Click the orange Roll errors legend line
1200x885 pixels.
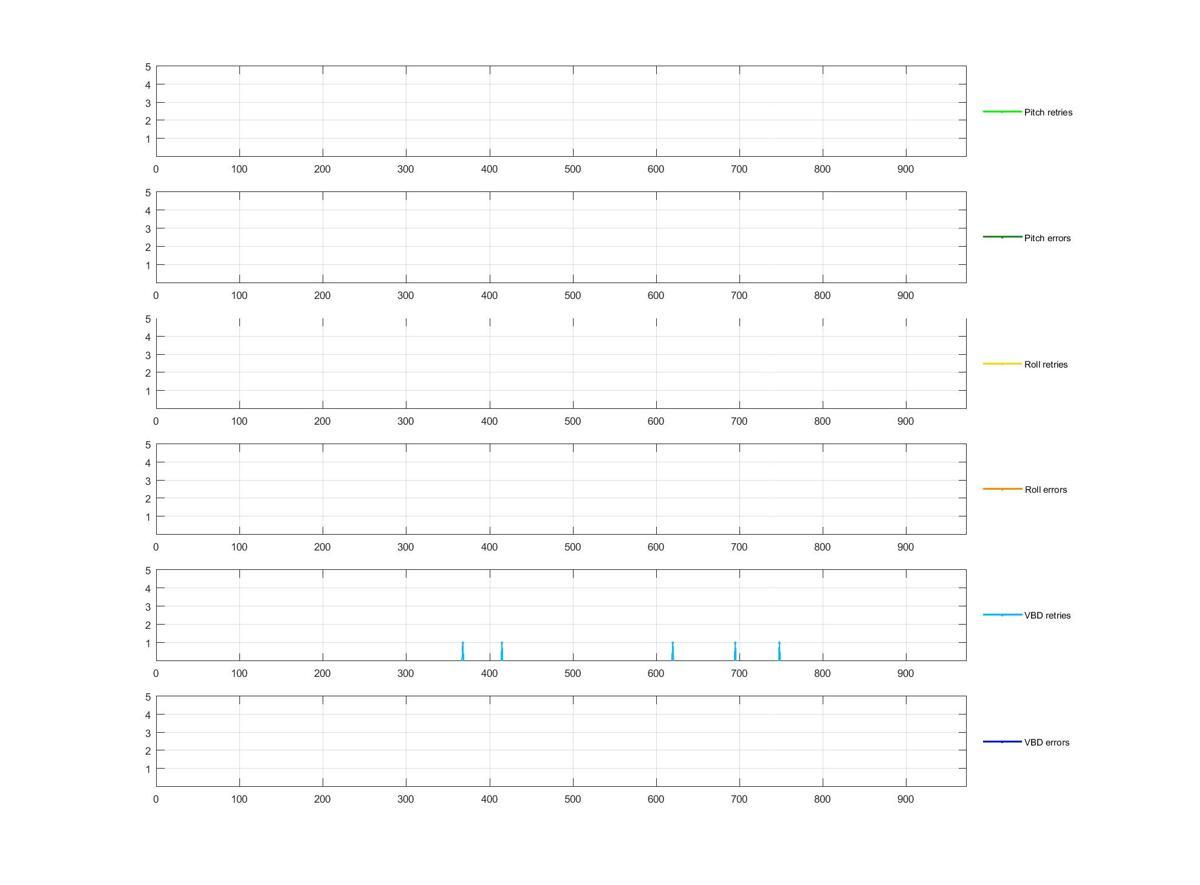[x=1002, y=489]
